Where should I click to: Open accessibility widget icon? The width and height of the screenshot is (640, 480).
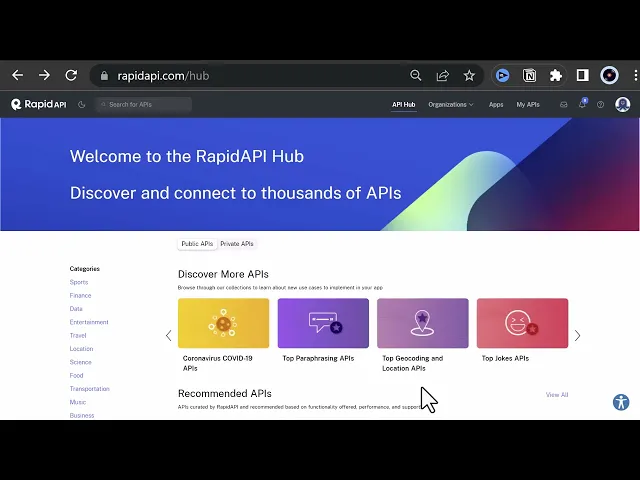pyautogui.click(x=621, y=402)
